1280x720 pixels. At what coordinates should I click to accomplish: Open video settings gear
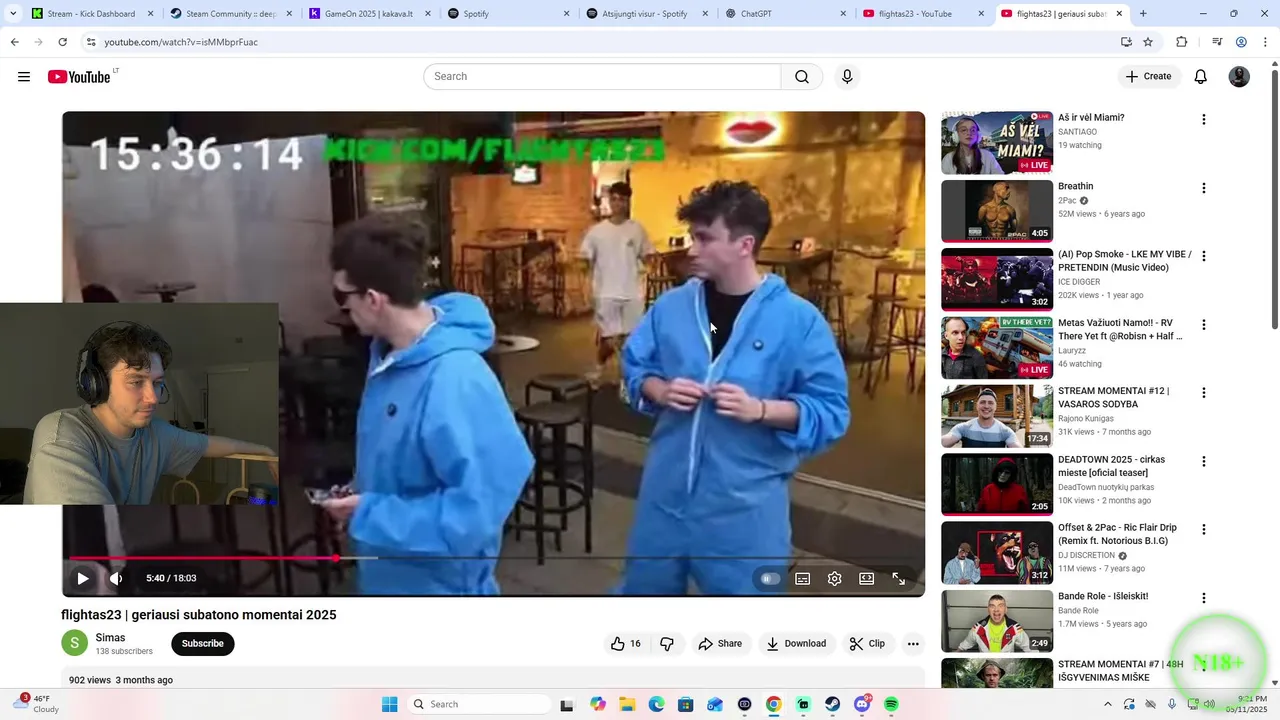834,578
